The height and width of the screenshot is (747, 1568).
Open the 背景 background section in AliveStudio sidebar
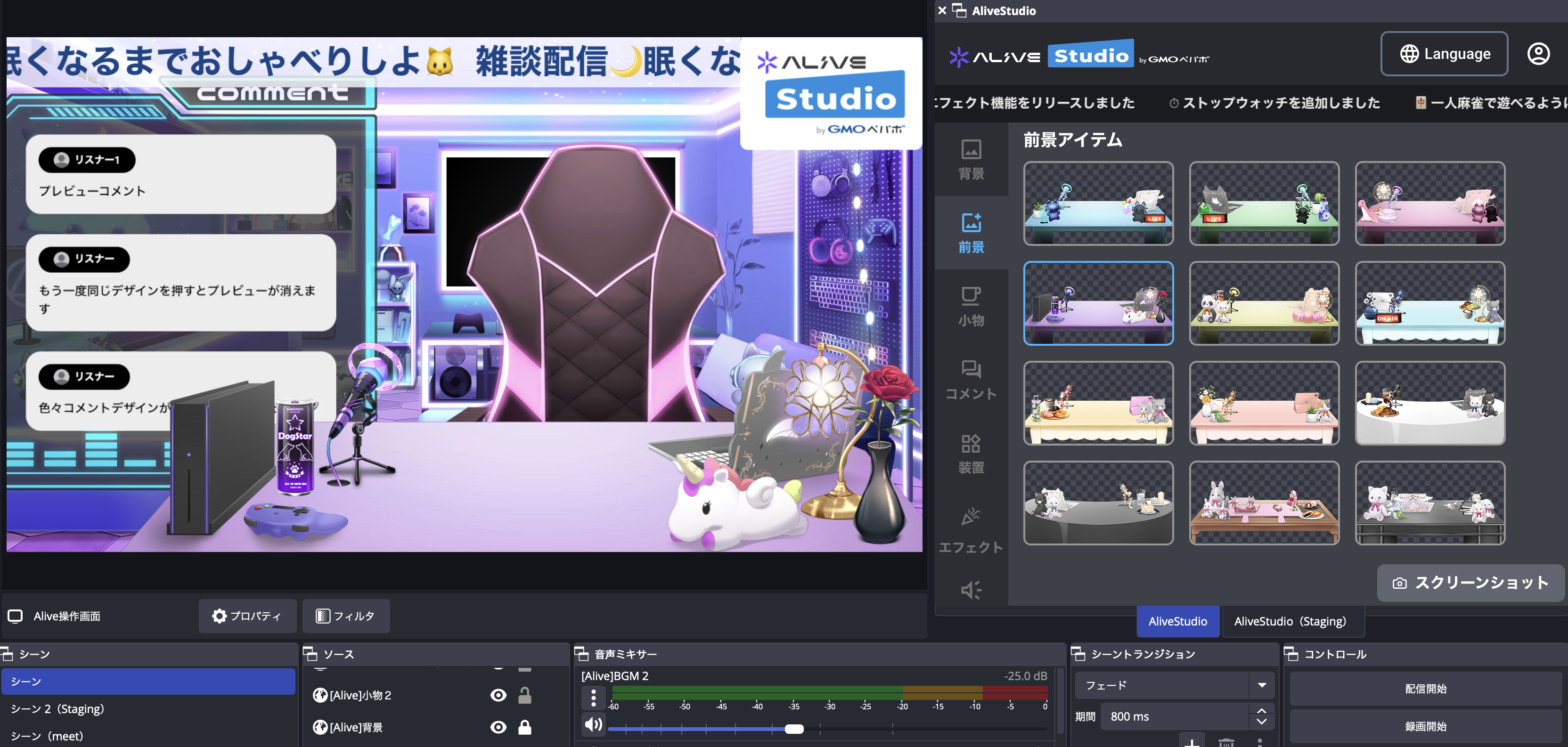[971, 159]
